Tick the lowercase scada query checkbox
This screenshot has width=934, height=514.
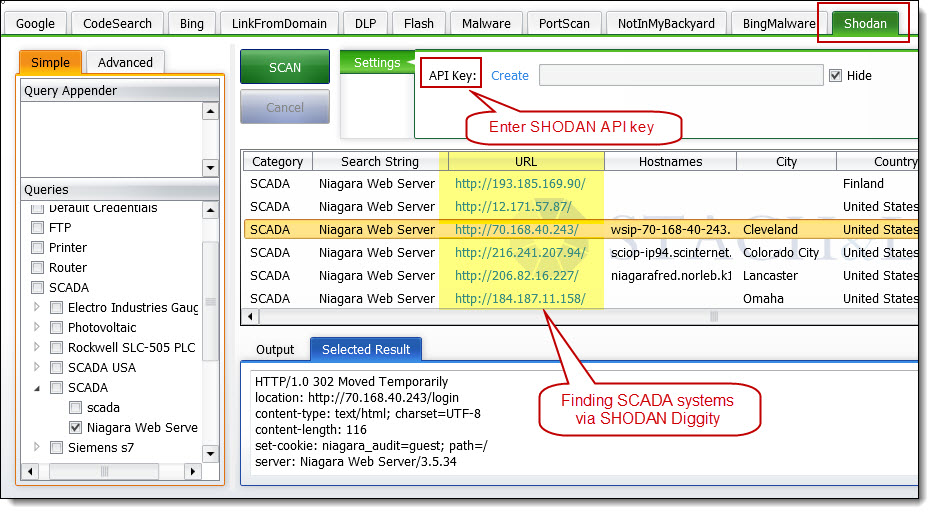coord(76,408)
